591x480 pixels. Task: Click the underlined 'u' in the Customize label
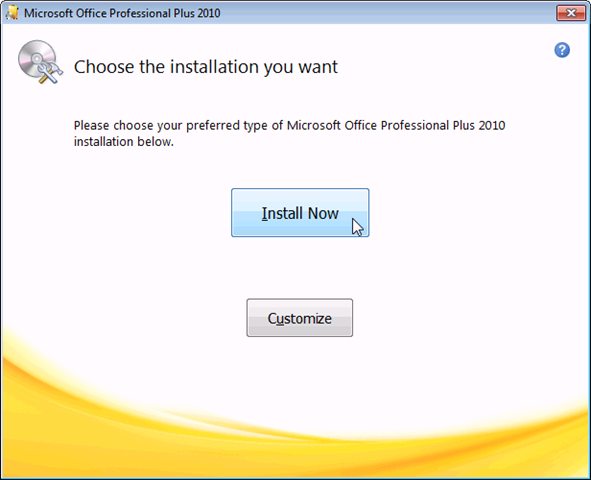[280, 319]
